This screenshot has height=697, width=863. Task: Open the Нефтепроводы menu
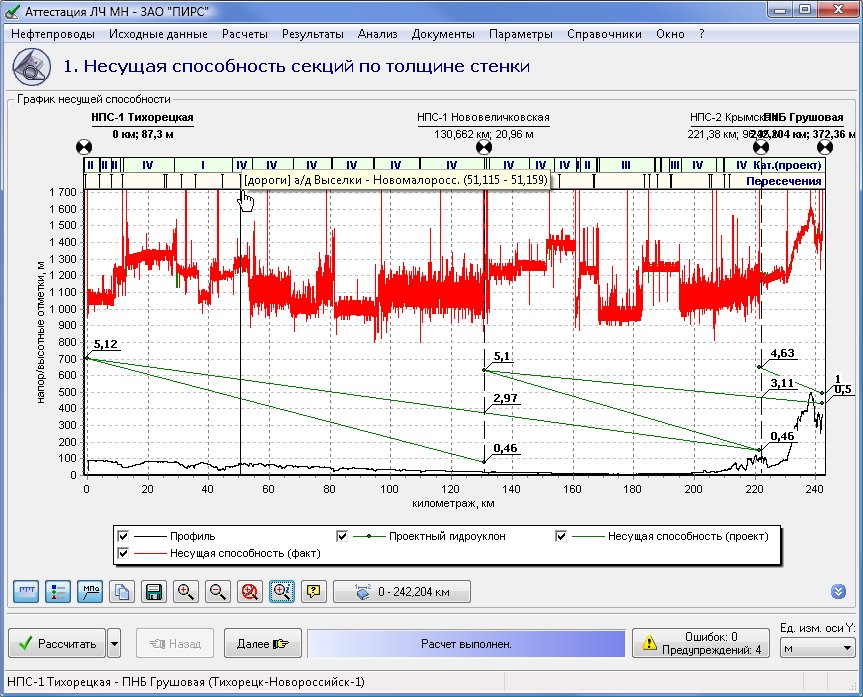[53, 34]
